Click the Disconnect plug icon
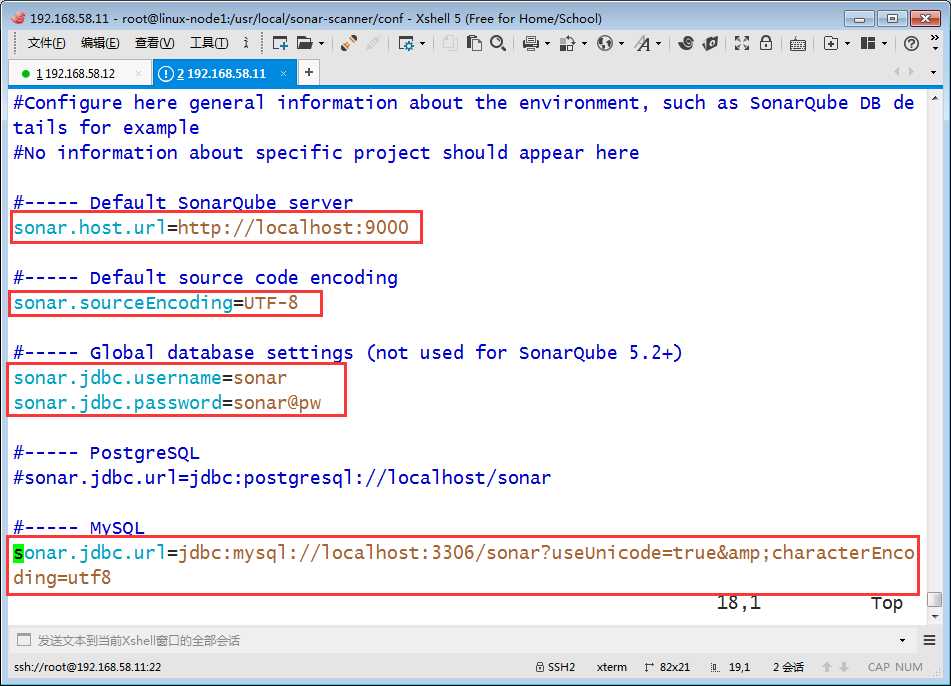The height and width of the screenshot is (686, 951). (x=348, y=43)
